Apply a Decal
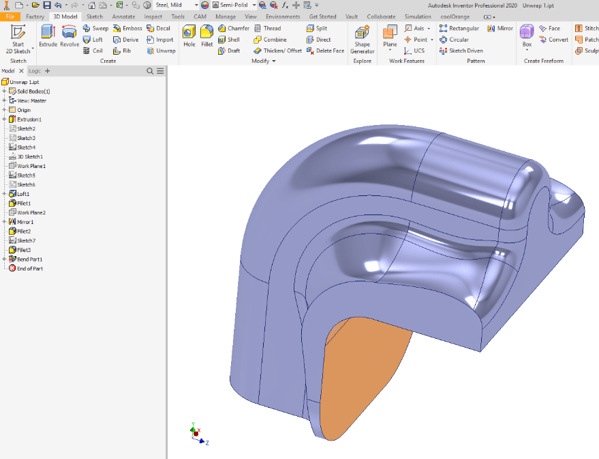 pos(159,28)
